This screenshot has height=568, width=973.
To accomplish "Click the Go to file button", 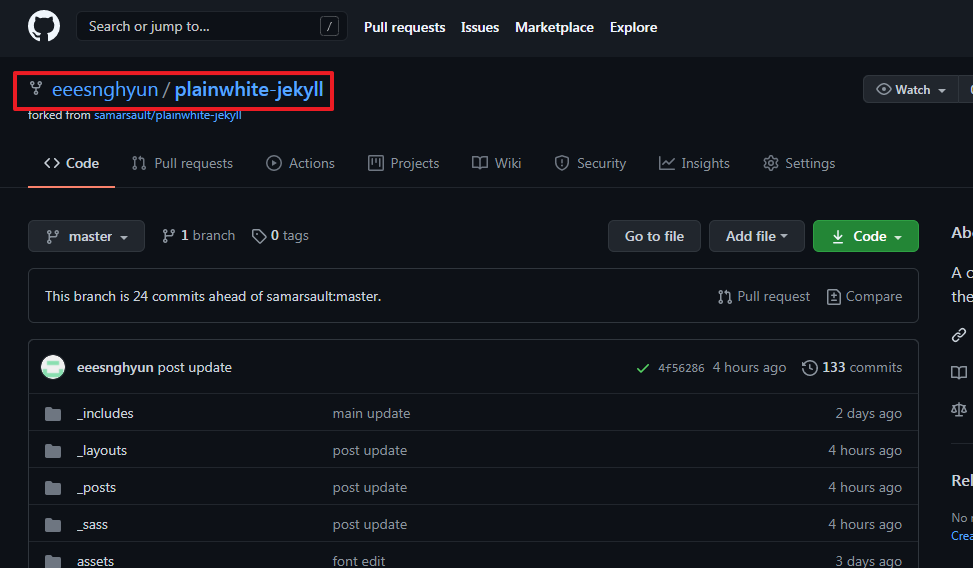I will pyautogui.click(x=654, y=236).
